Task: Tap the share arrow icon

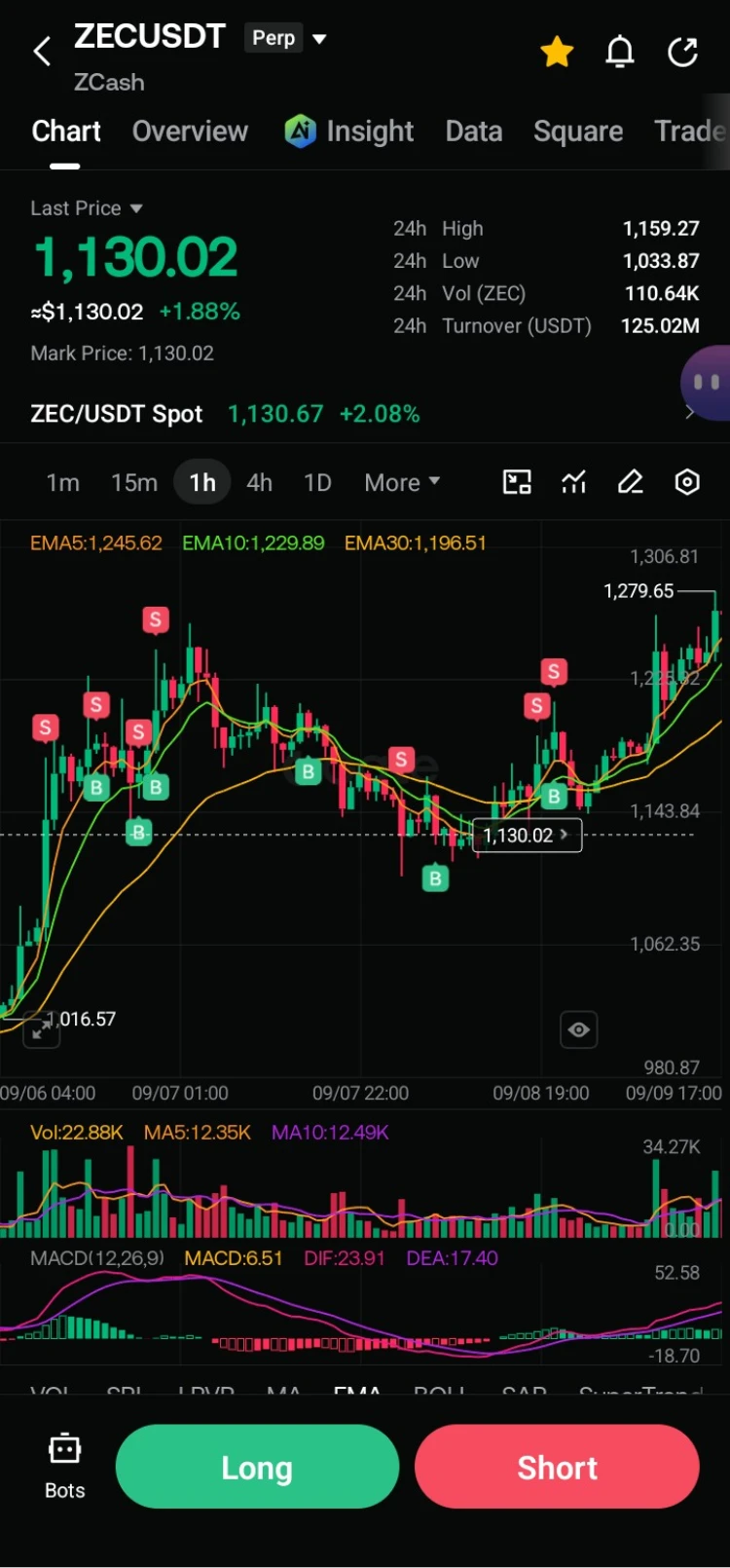Action: coord(682,52)
